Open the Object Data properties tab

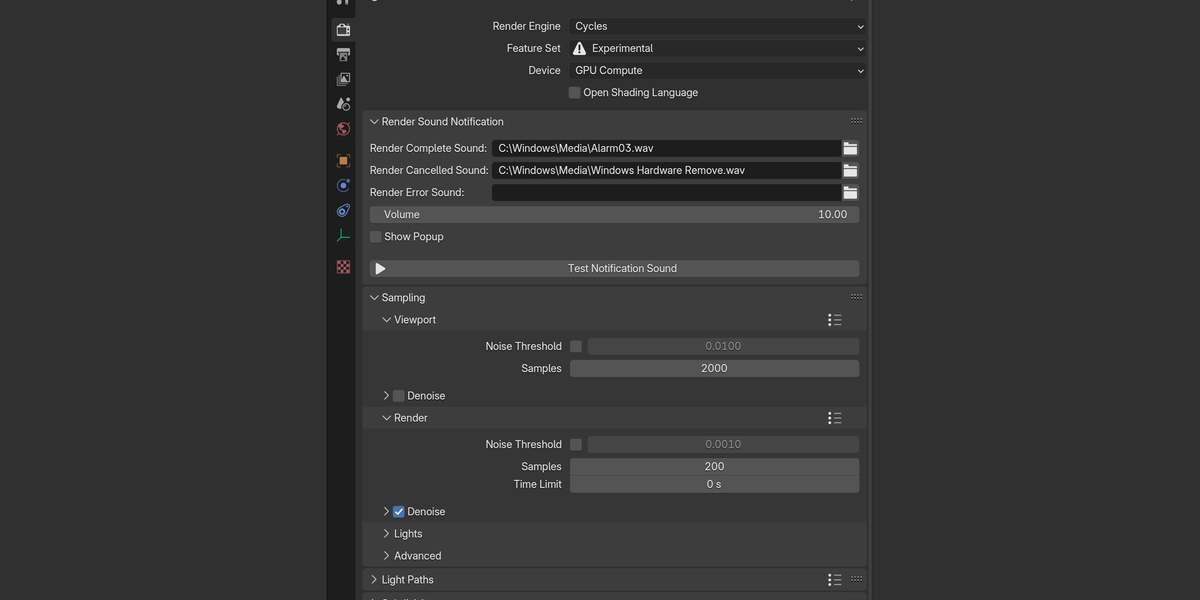(x=343, y=235)
